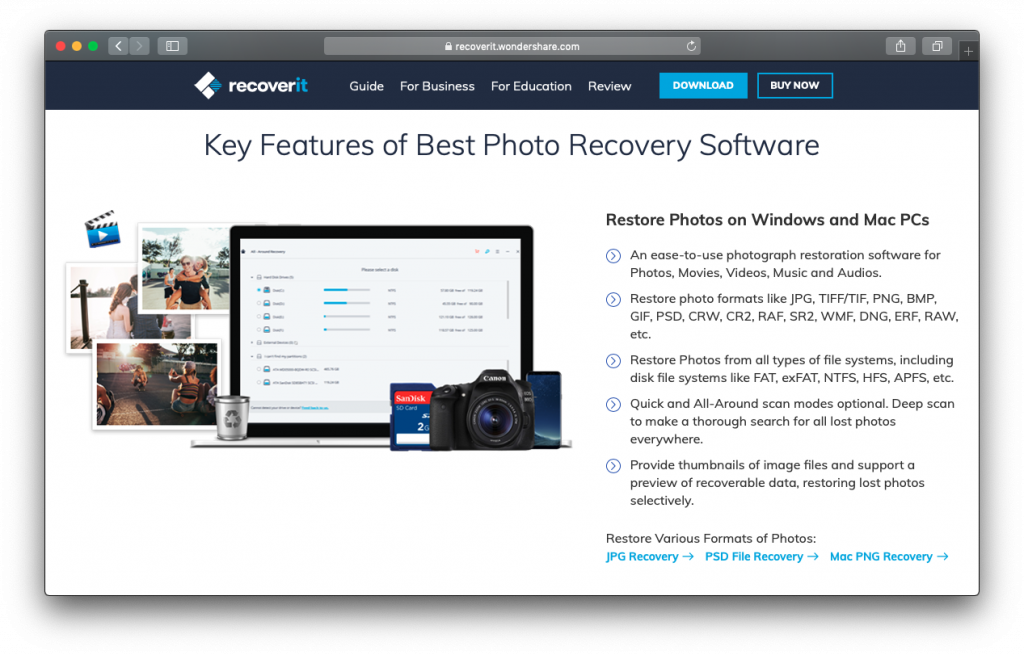Click the arrow next to PSD File Recovery
This screenshot has height=655, width=1024.
point(812,556)
